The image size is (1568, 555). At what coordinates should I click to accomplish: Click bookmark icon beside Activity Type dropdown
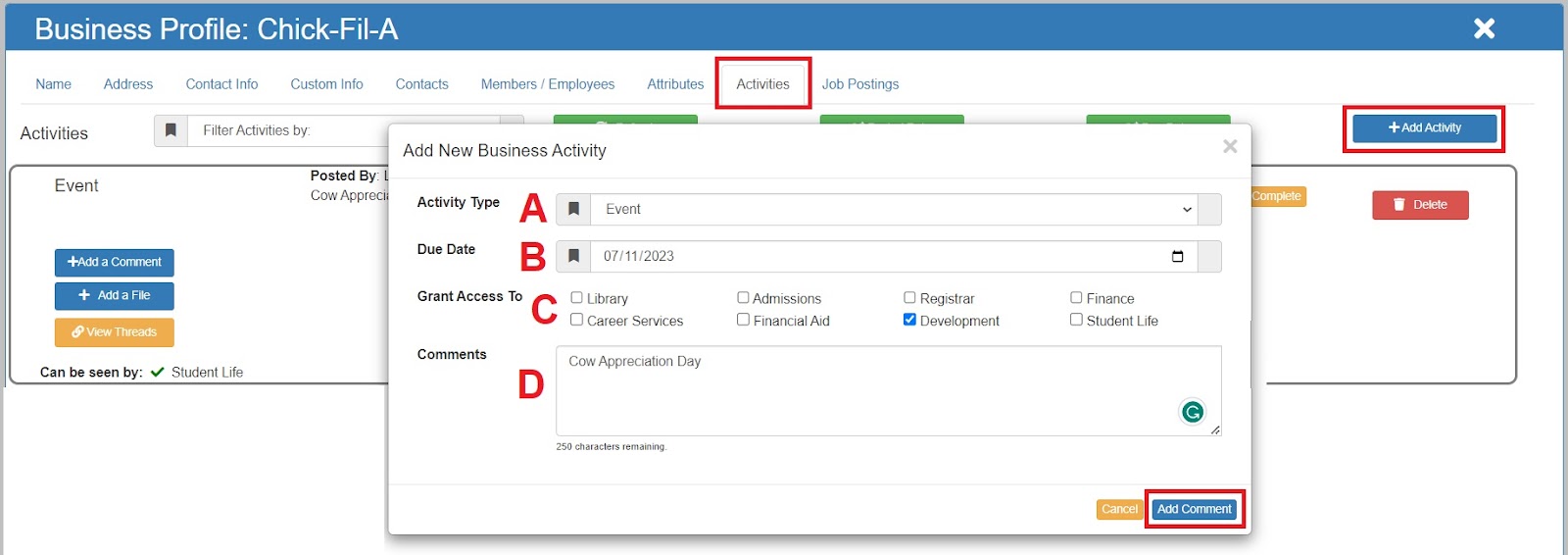pyautogui.click(x=573, y=209)
